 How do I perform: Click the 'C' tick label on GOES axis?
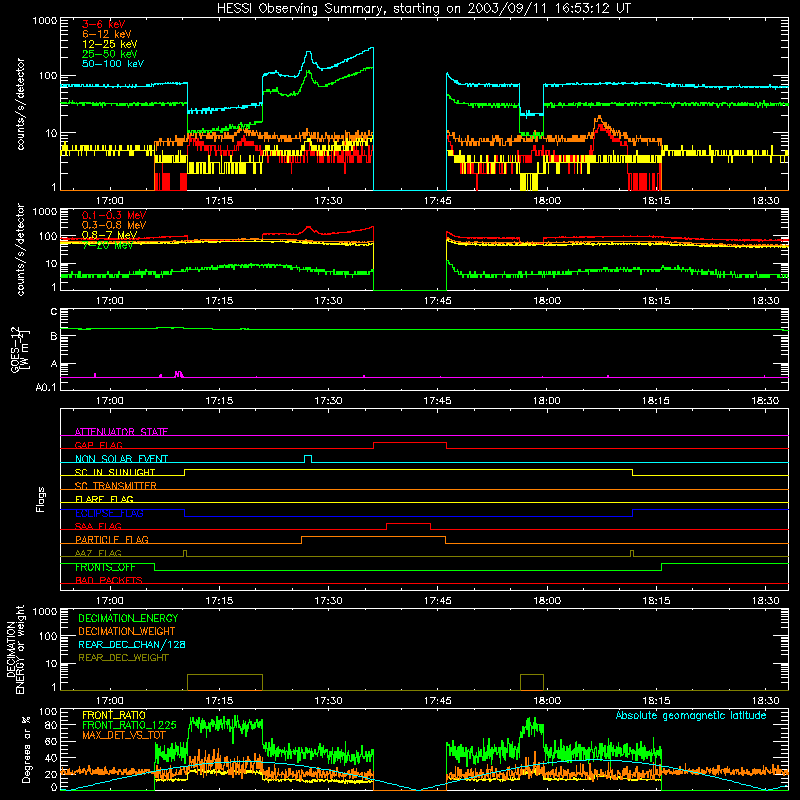54,312
